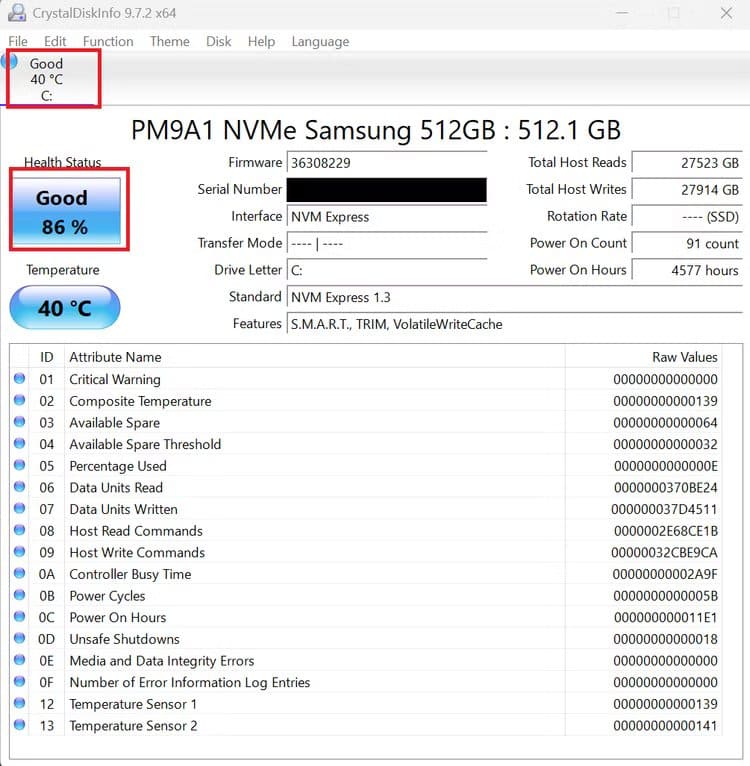Screen dimensions: 750x766
Task: Click status dot next to Percentage Used
Action: [x=20, y=466]
